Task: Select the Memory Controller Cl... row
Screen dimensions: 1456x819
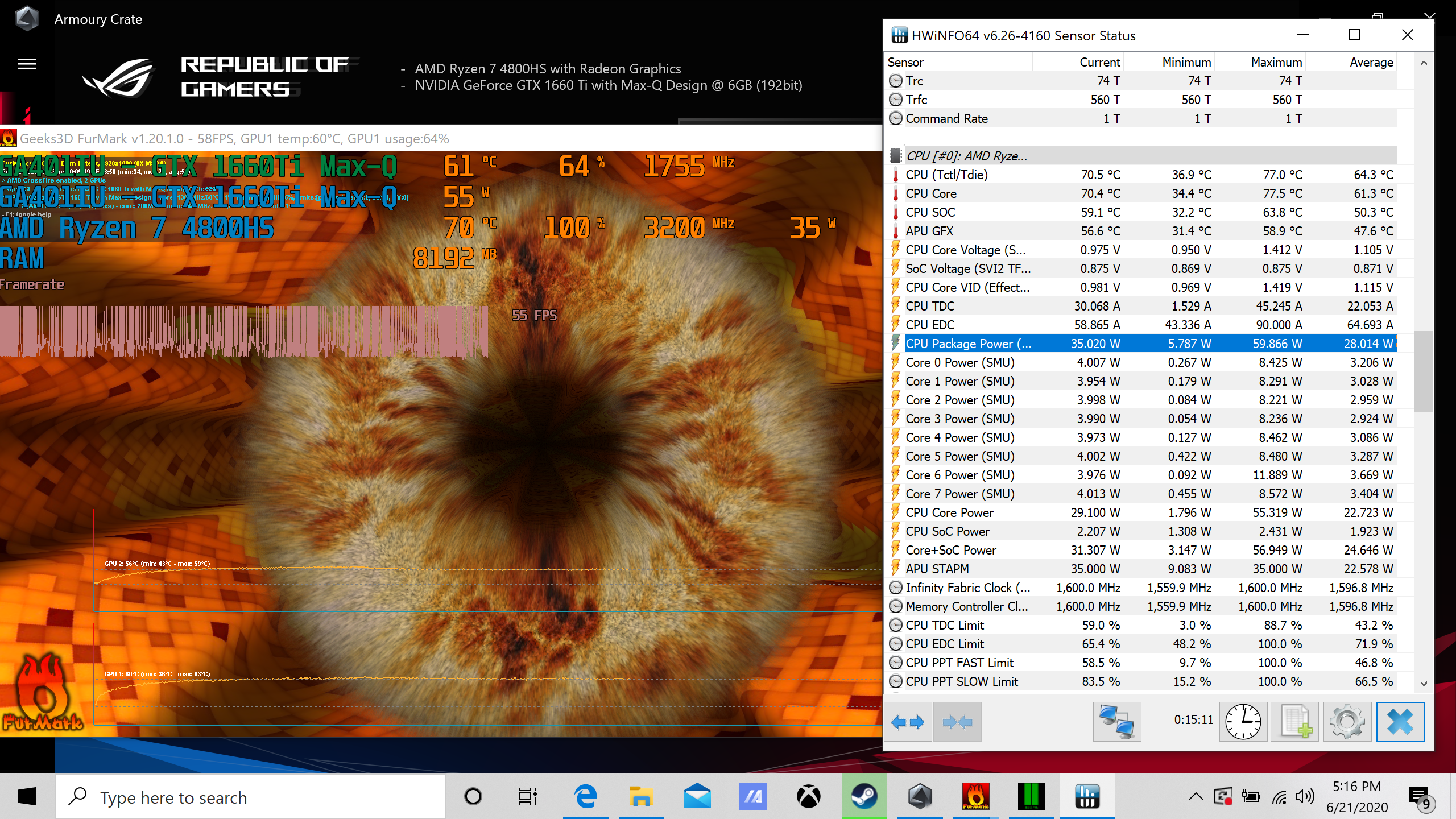Action: pyautogui.click(x=1141, y=606)
